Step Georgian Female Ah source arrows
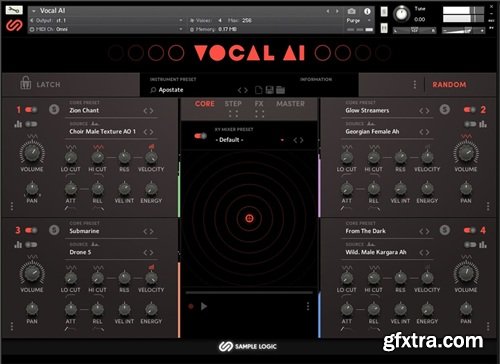The image size is (500, 364). (424, 132)
